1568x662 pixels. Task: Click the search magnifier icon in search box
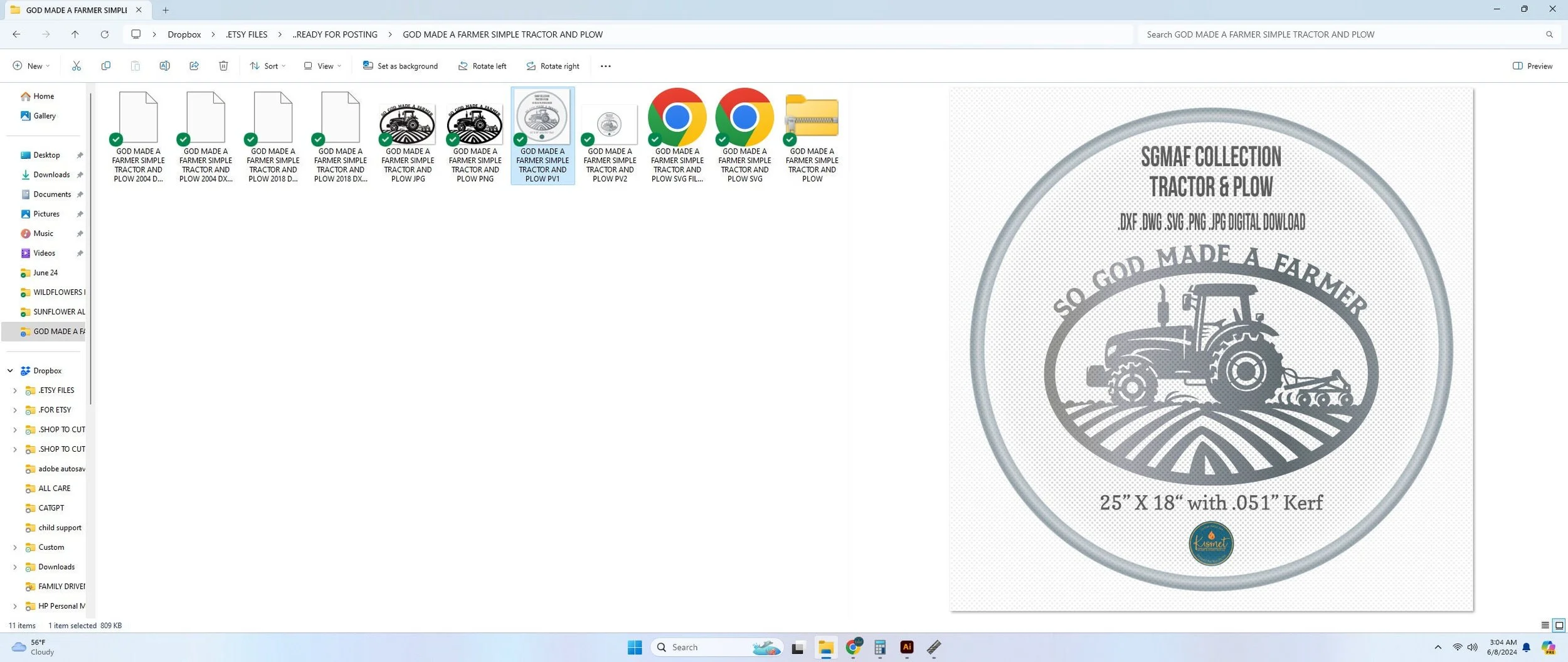[x=1549, y=35]
